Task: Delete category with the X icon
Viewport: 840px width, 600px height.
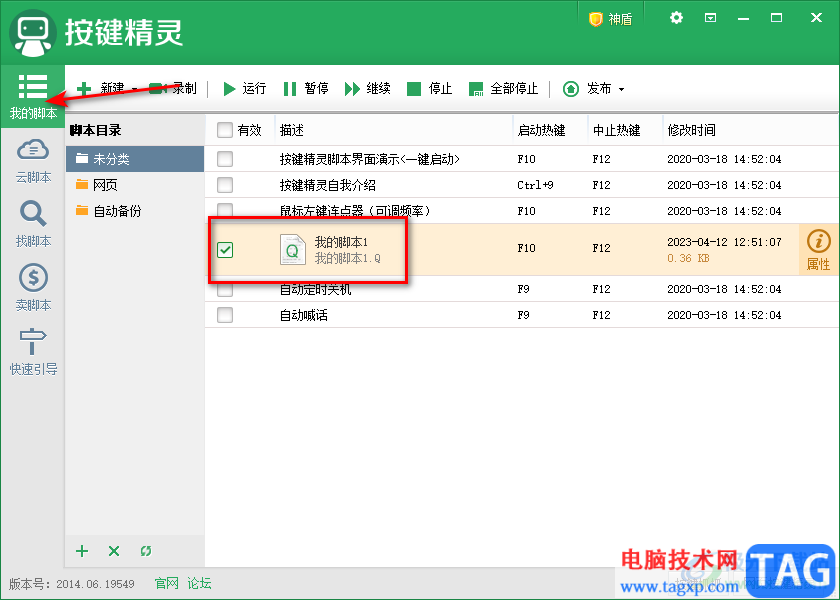Action: point(114,551)
